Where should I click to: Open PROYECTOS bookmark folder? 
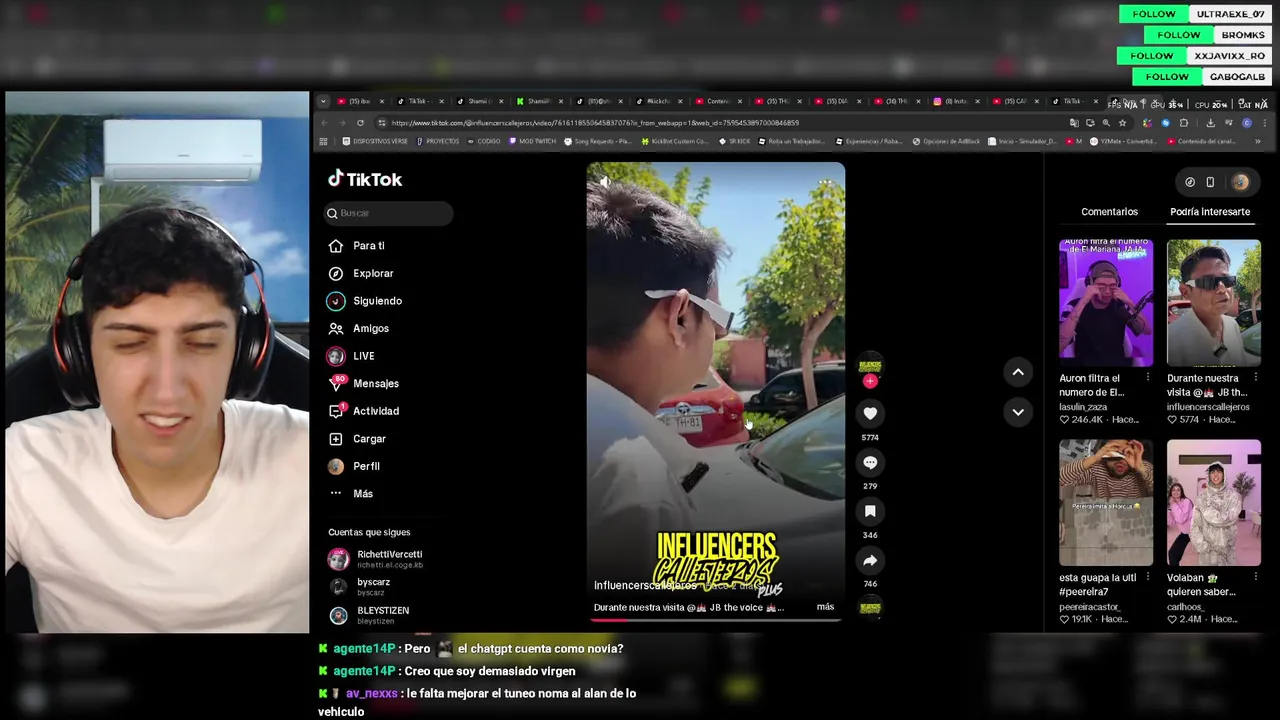(x=438, y=141)
